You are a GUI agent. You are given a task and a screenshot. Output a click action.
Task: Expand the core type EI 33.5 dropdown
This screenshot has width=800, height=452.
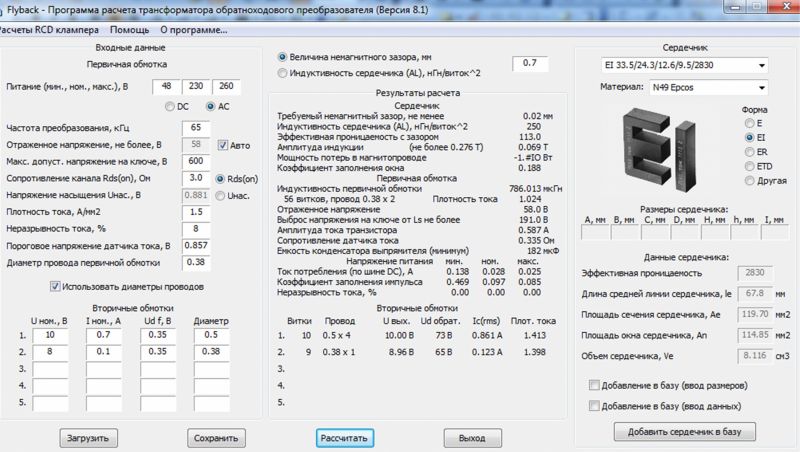pos(761,65)
